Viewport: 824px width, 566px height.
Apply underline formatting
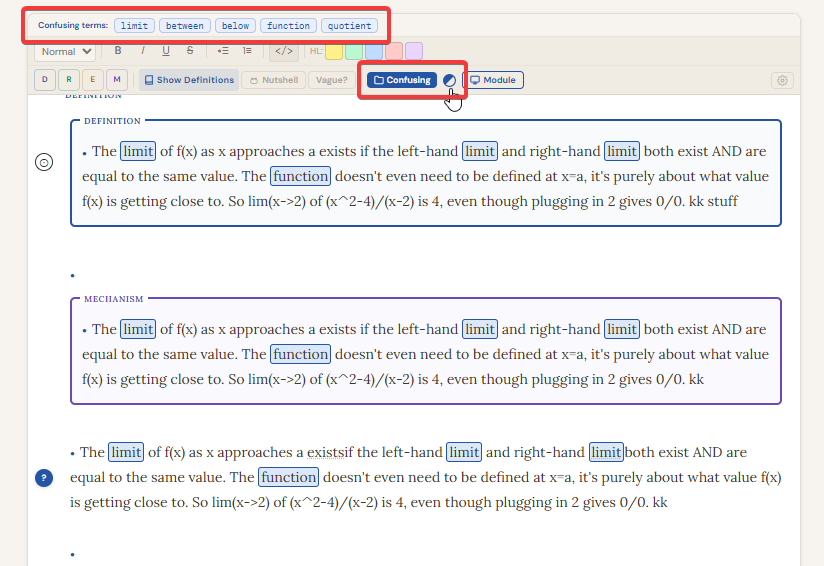coord(166,51)
